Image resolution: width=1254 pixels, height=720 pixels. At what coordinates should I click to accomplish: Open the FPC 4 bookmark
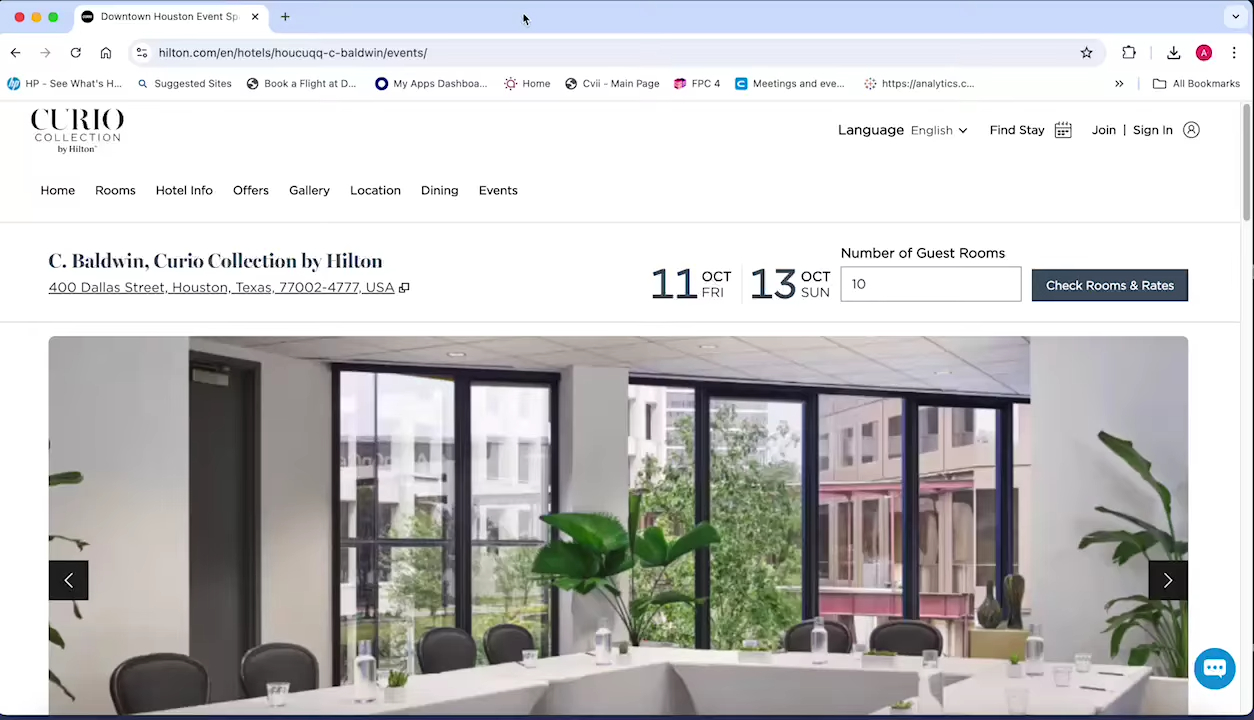697,84
